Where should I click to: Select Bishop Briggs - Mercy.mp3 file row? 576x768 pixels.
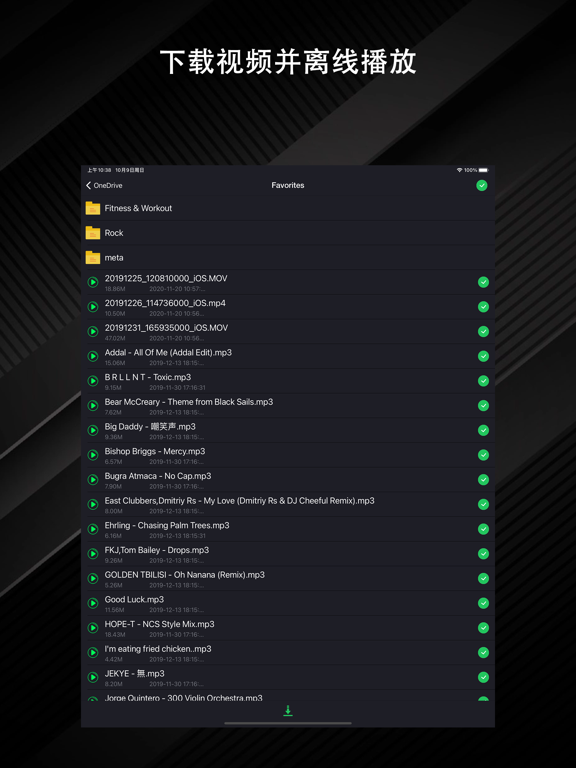coord(288,455)
